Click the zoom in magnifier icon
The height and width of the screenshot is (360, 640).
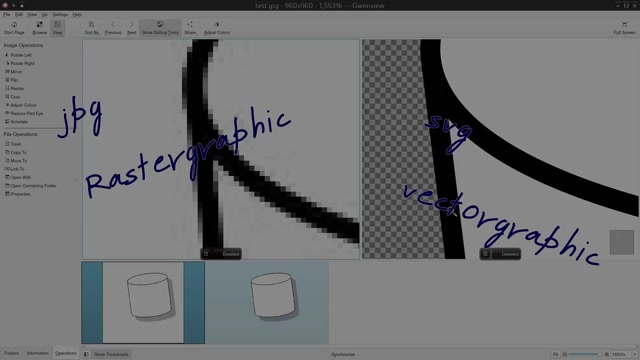(x=606, y=354)
